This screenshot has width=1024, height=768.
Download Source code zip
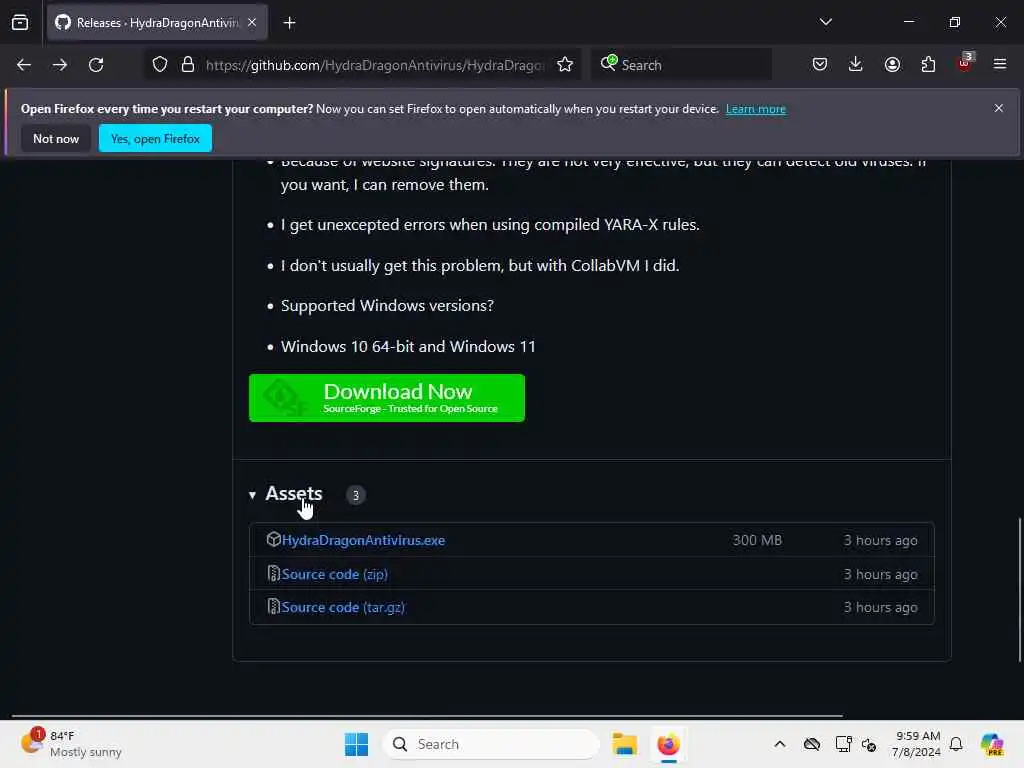click(x=334, y=574)
